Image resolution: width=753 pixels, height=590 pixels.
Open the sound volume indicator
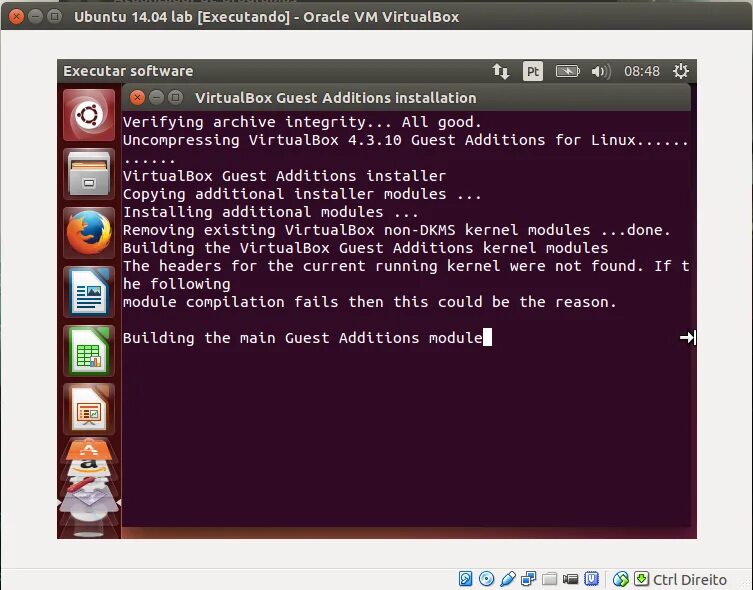click(601, 72)
